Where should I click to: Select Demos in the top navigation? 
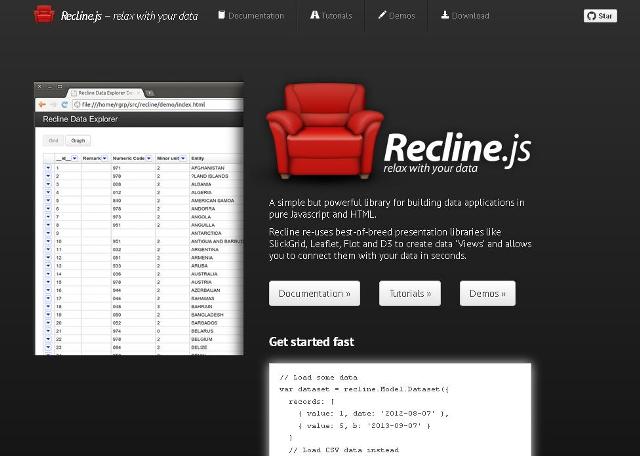[396, 16]
